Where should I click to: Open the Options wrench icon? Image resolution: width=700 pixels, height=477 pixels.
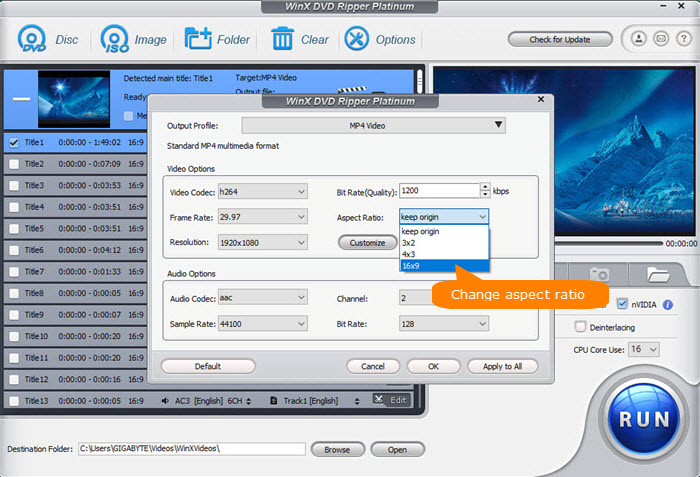356,39
